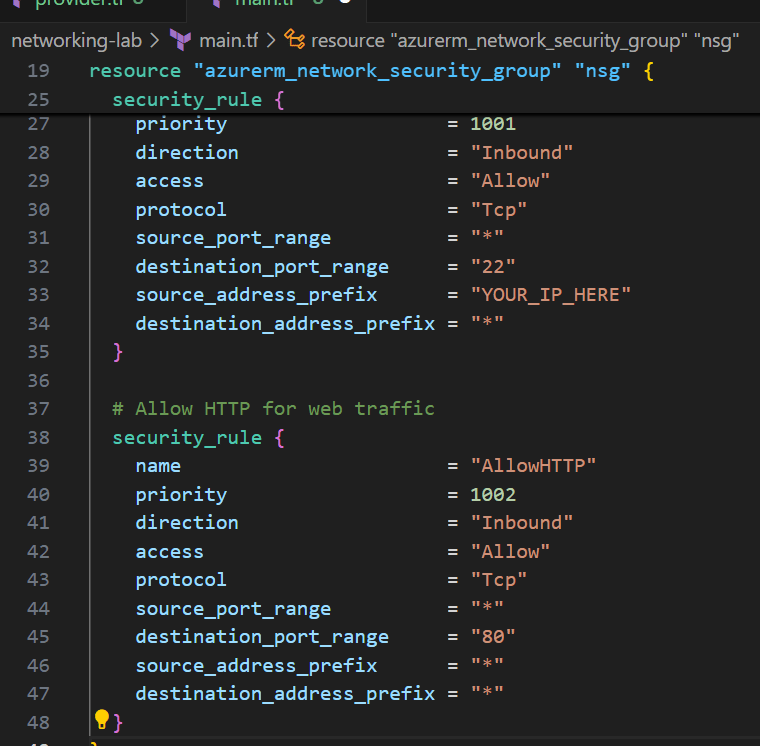This screenshot has height=746, width=760.
Task: Open the main.tf breadcrumb file list
Action: pyautogui.click(x=228, y=41)
